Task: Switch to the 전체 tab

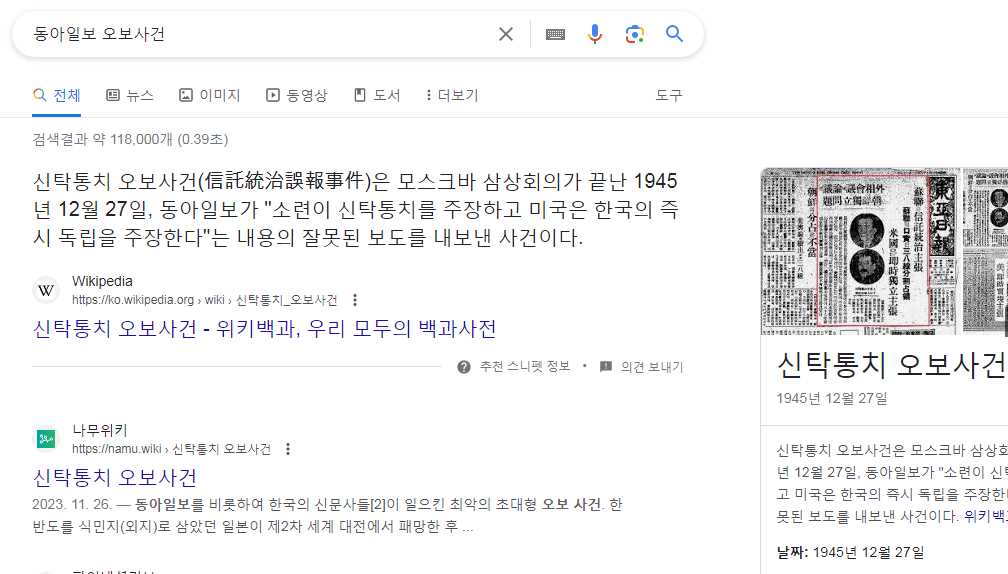Action: point(57,96)
